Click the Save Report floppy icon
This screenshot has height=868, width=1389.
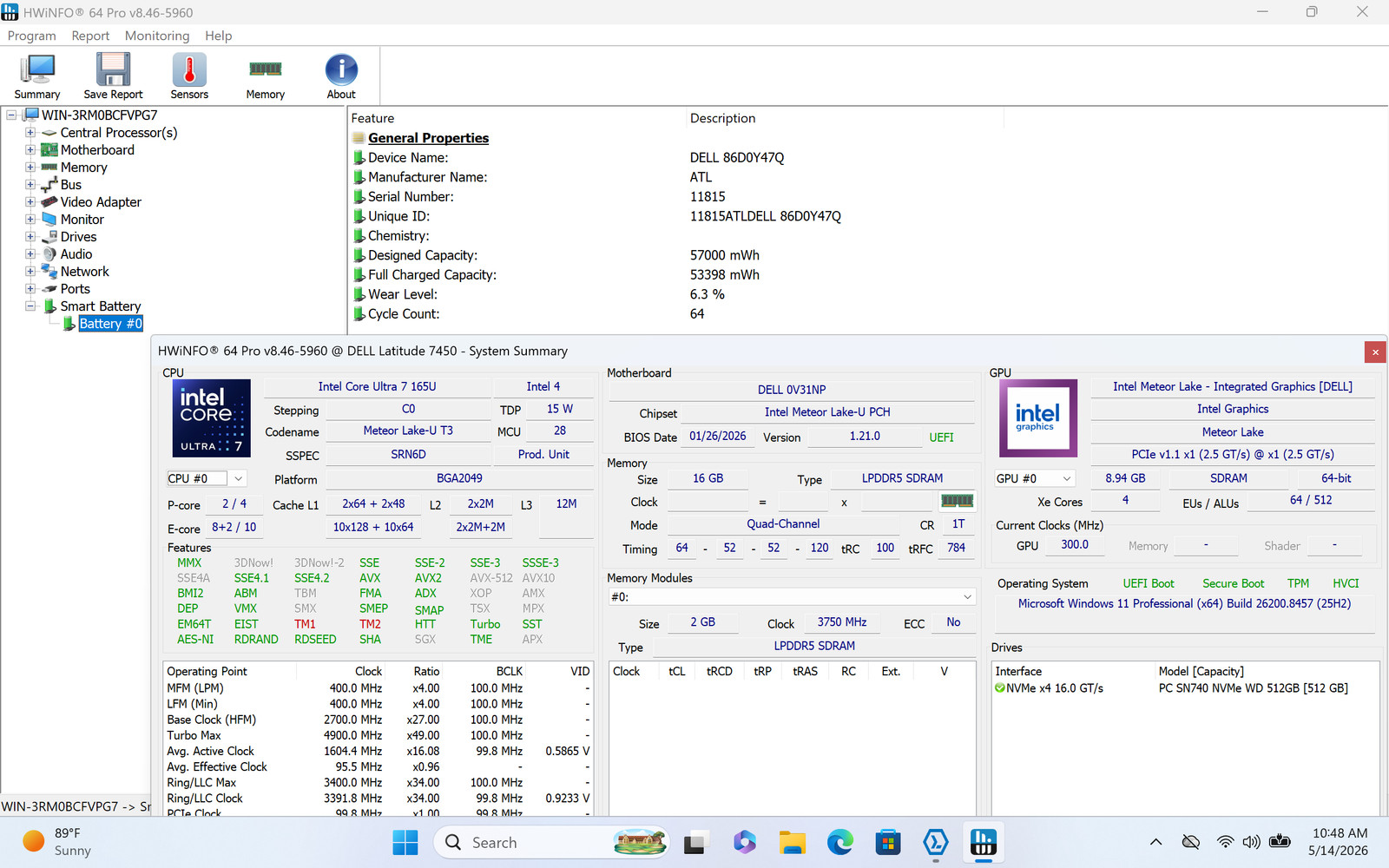point(113,76)
